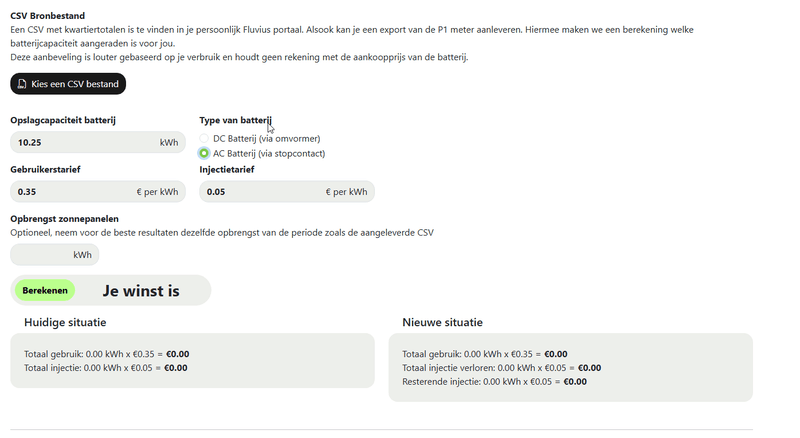The height and width of the screenshot is (438, 800).
Task: Click '€ per kWh' suffix in Gebruikerstarief
Action: (157, 192)
